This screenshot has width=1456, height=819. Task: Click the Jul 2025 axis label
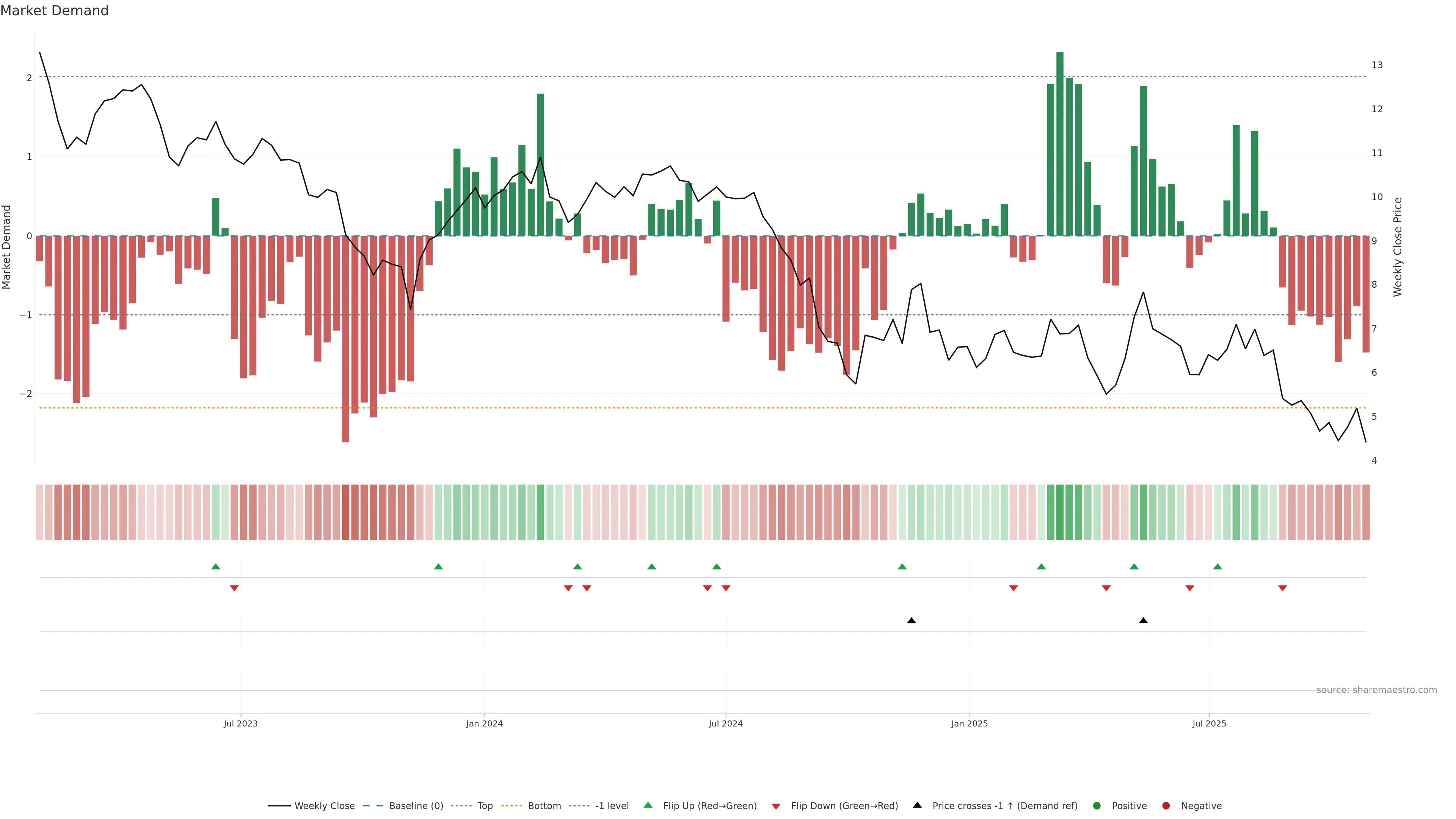(1209, 723)
